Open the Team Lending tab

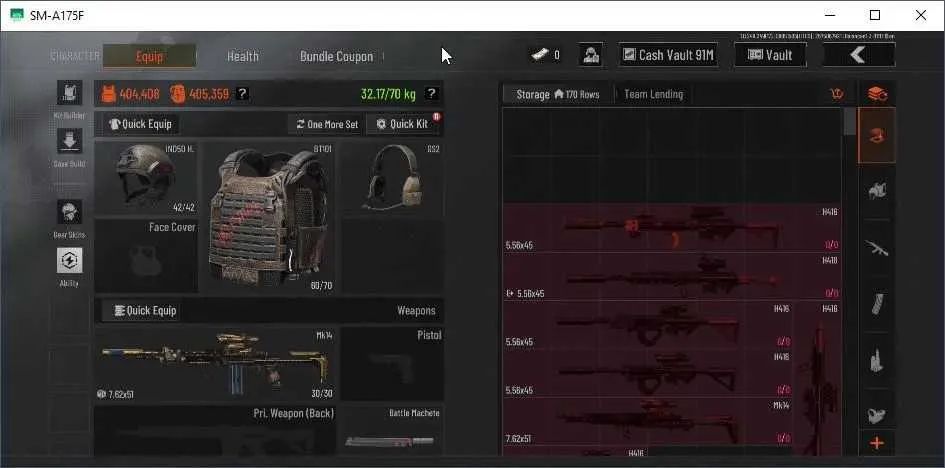pyautogui.click(x=653, y=95)
